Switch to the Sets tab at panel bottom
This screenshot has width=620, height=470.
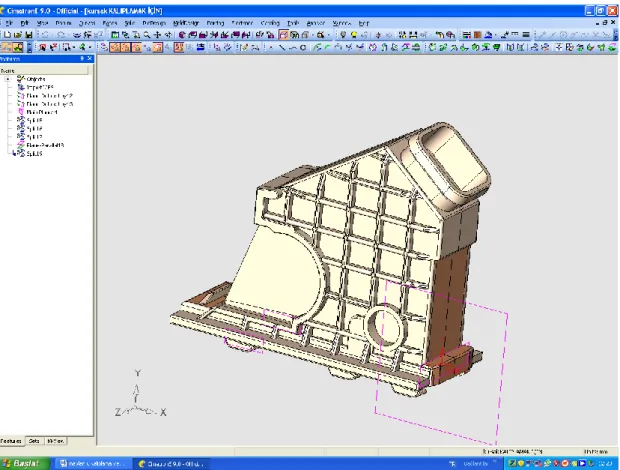point(34,441)
